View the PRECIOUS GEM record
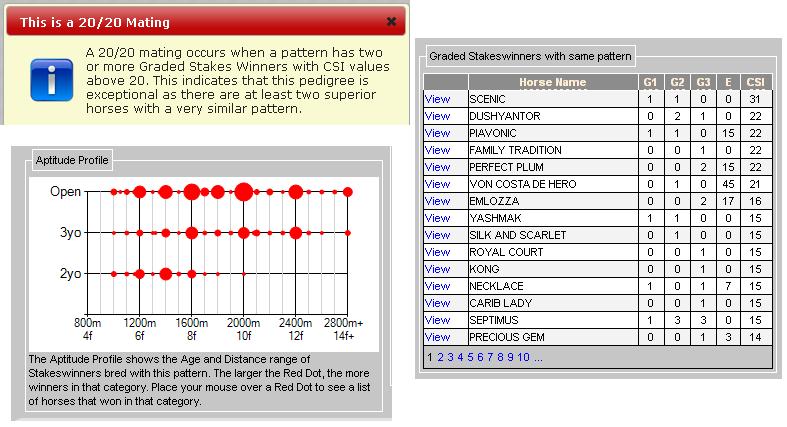 (x=437, y=337)
